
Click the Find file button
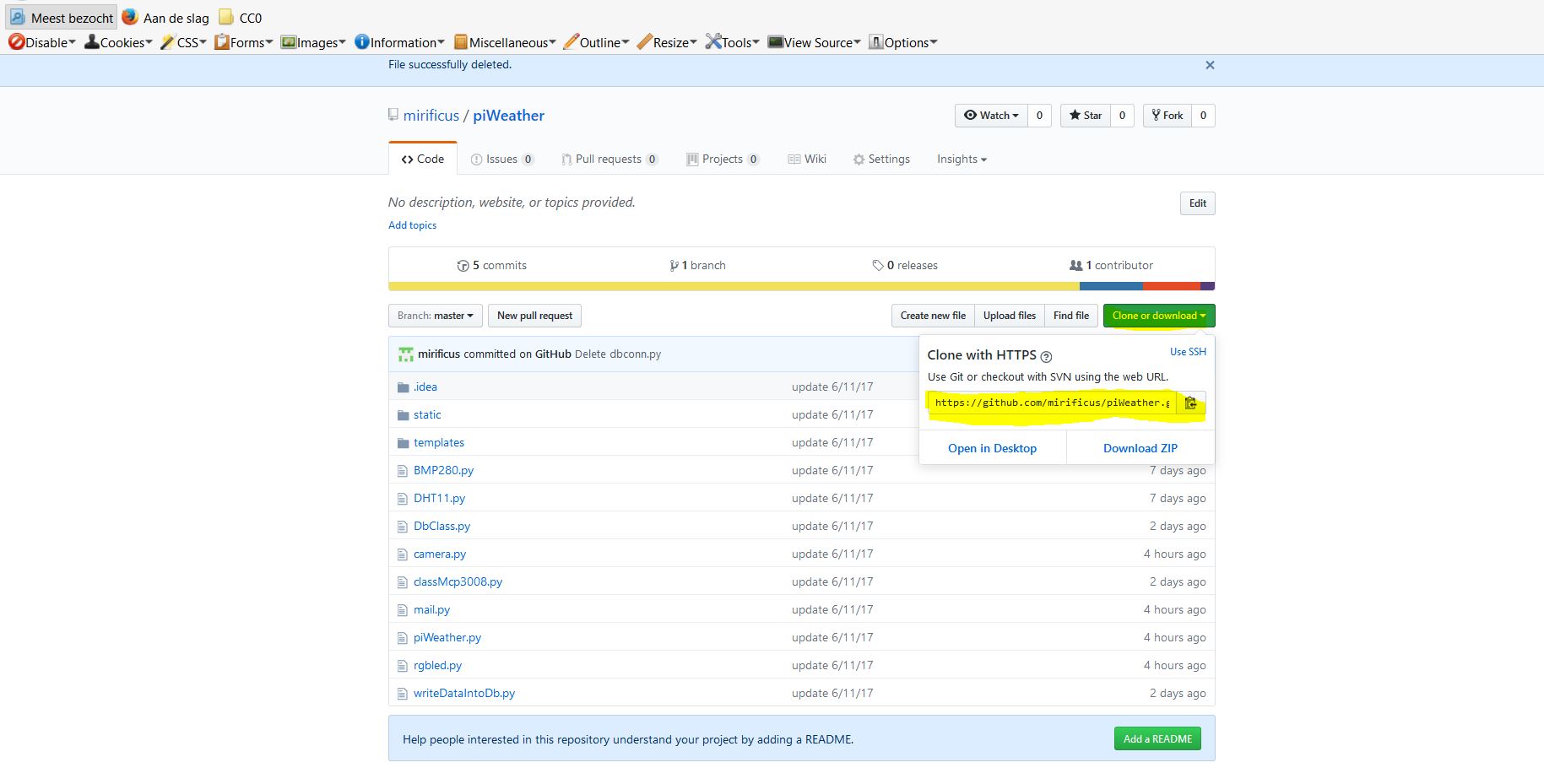pyautogui.click(x=1071, y=316)
